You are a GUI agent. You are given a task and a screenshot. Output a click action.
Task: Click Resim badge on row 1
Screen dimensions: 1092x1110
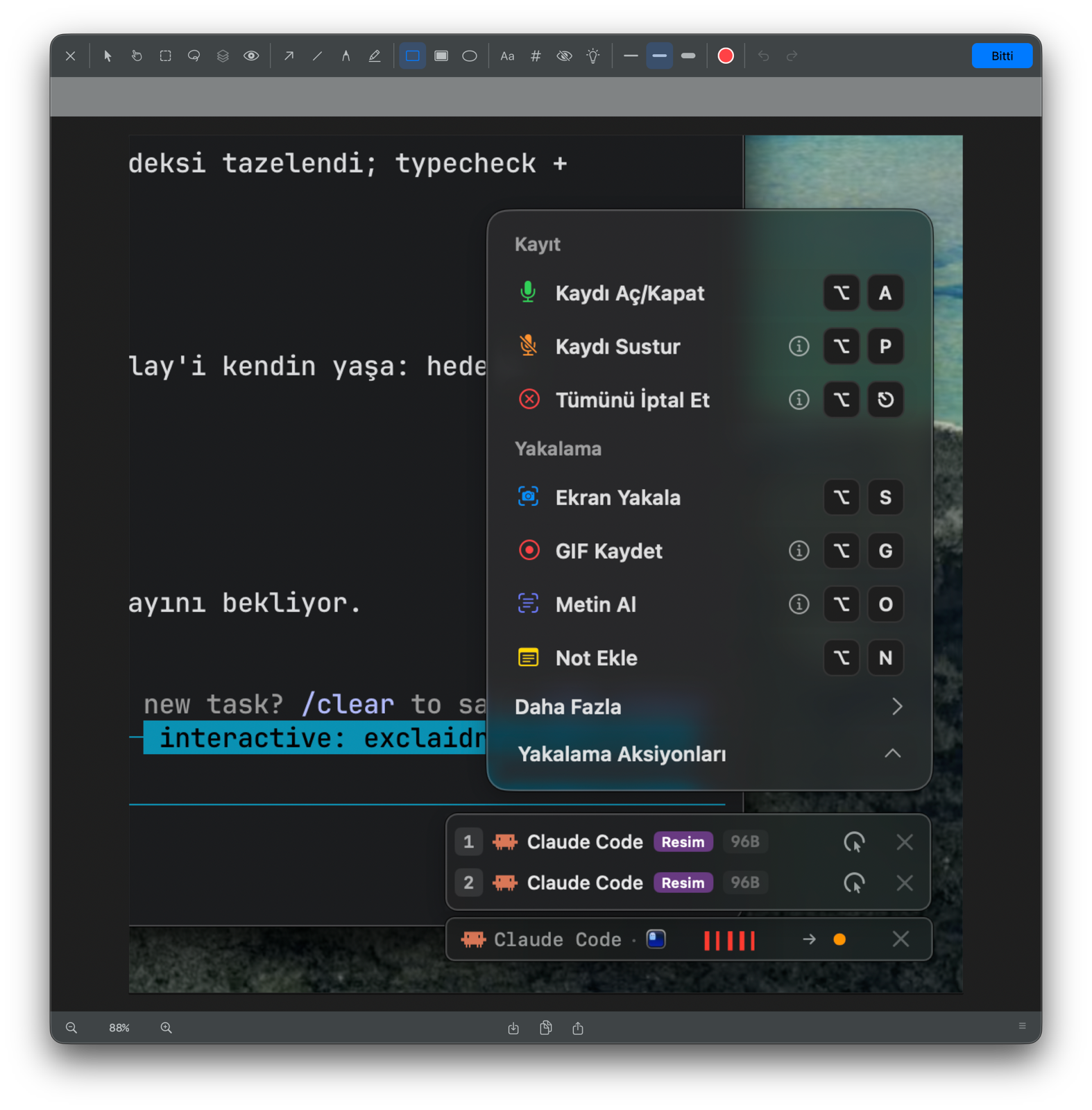pos(683,842)
